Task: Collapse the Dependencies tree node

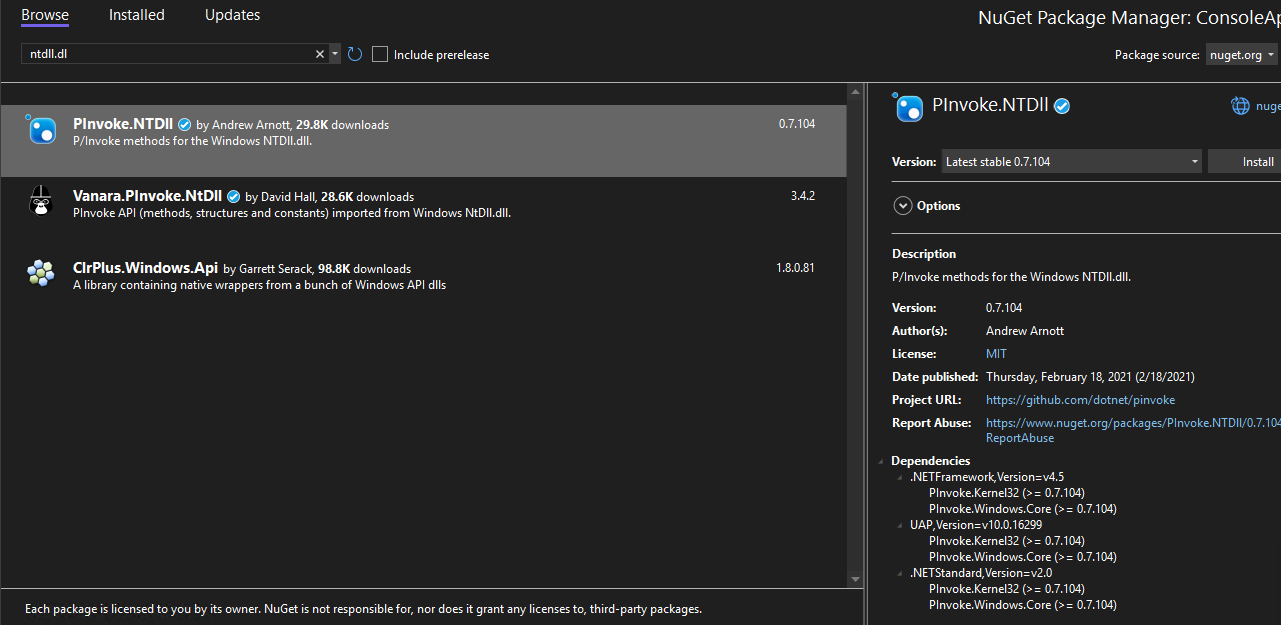Action: click(x=881, y=461)
